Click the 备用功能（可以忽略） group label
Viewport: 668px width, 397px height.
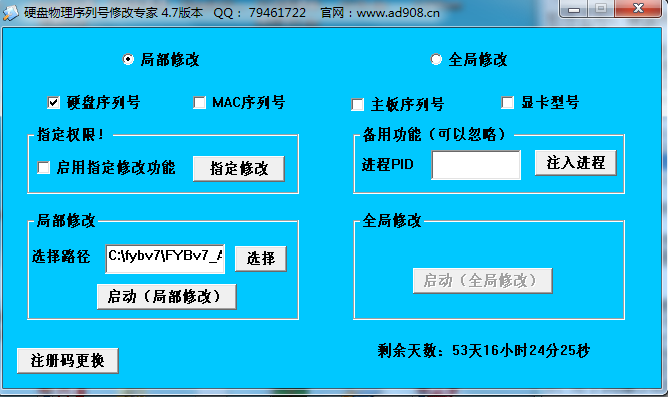pos(434,135)
